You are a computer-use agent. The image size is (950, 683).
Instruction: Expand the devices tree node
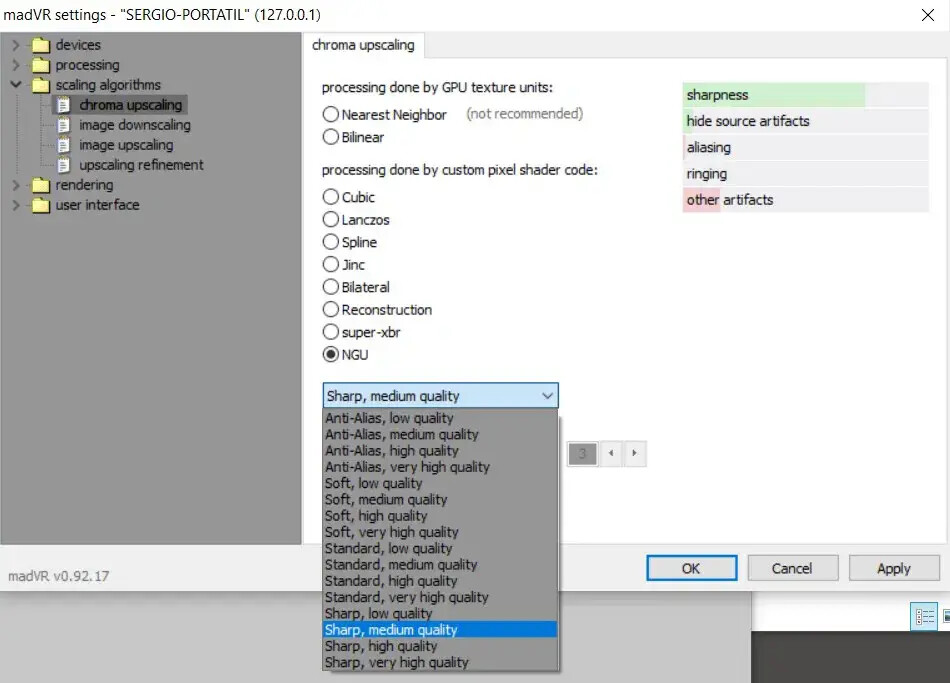[16, 45]
